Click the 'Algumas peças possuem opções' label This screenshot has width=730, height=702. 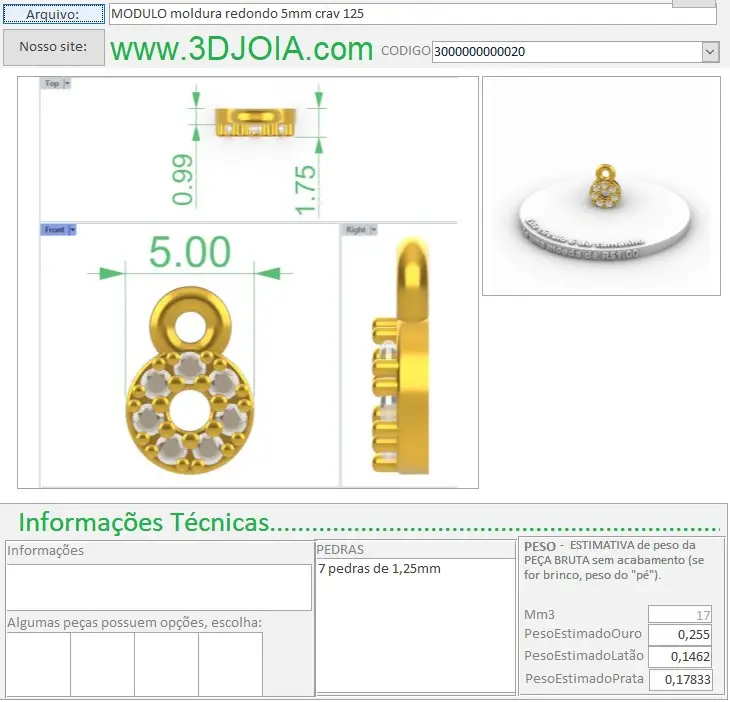pyautogui.click(x=135, y=623)
